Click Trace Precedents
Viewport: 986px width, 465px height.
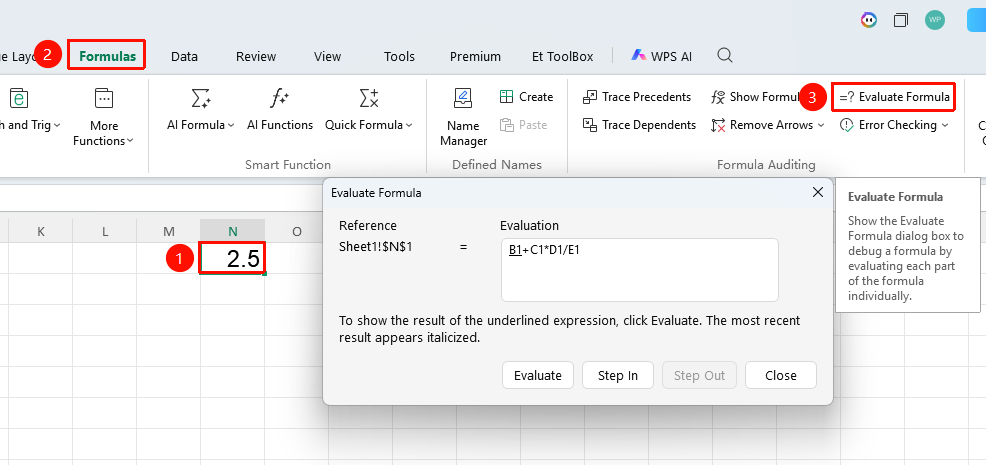[637, 97]
